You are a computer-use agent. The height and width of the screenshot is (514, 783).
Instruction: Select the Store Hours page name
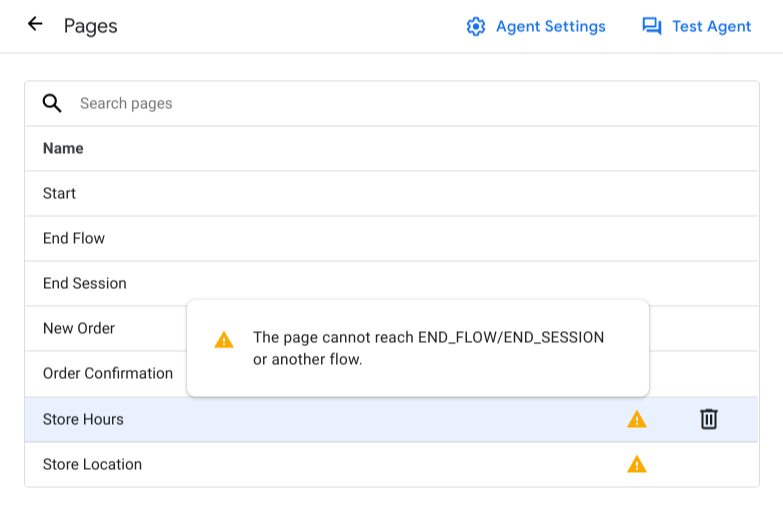point(83,419)
